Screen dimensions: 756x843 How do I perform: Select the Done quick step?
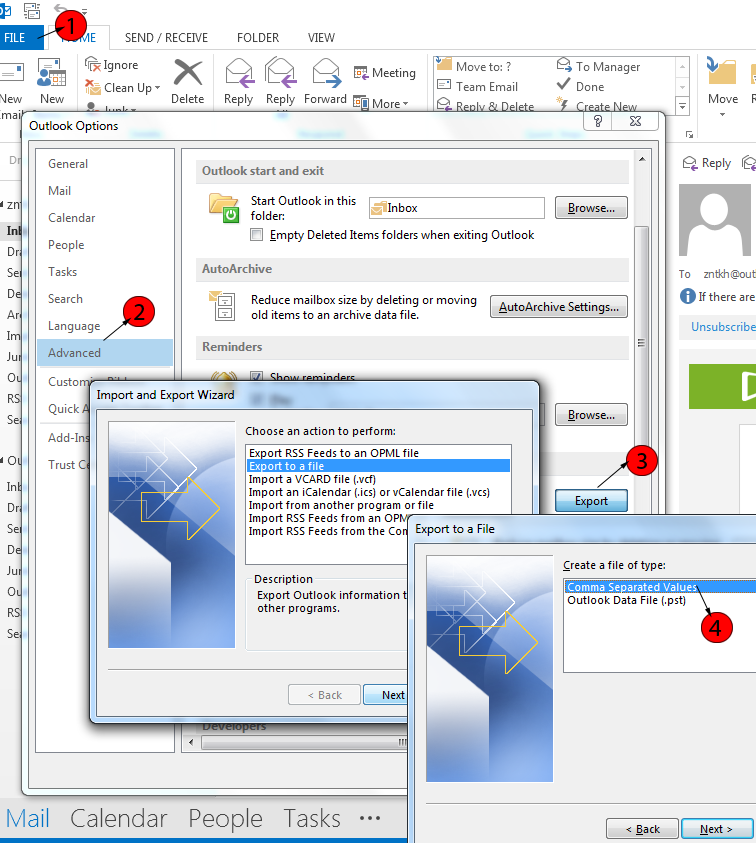tap(581, 87)
